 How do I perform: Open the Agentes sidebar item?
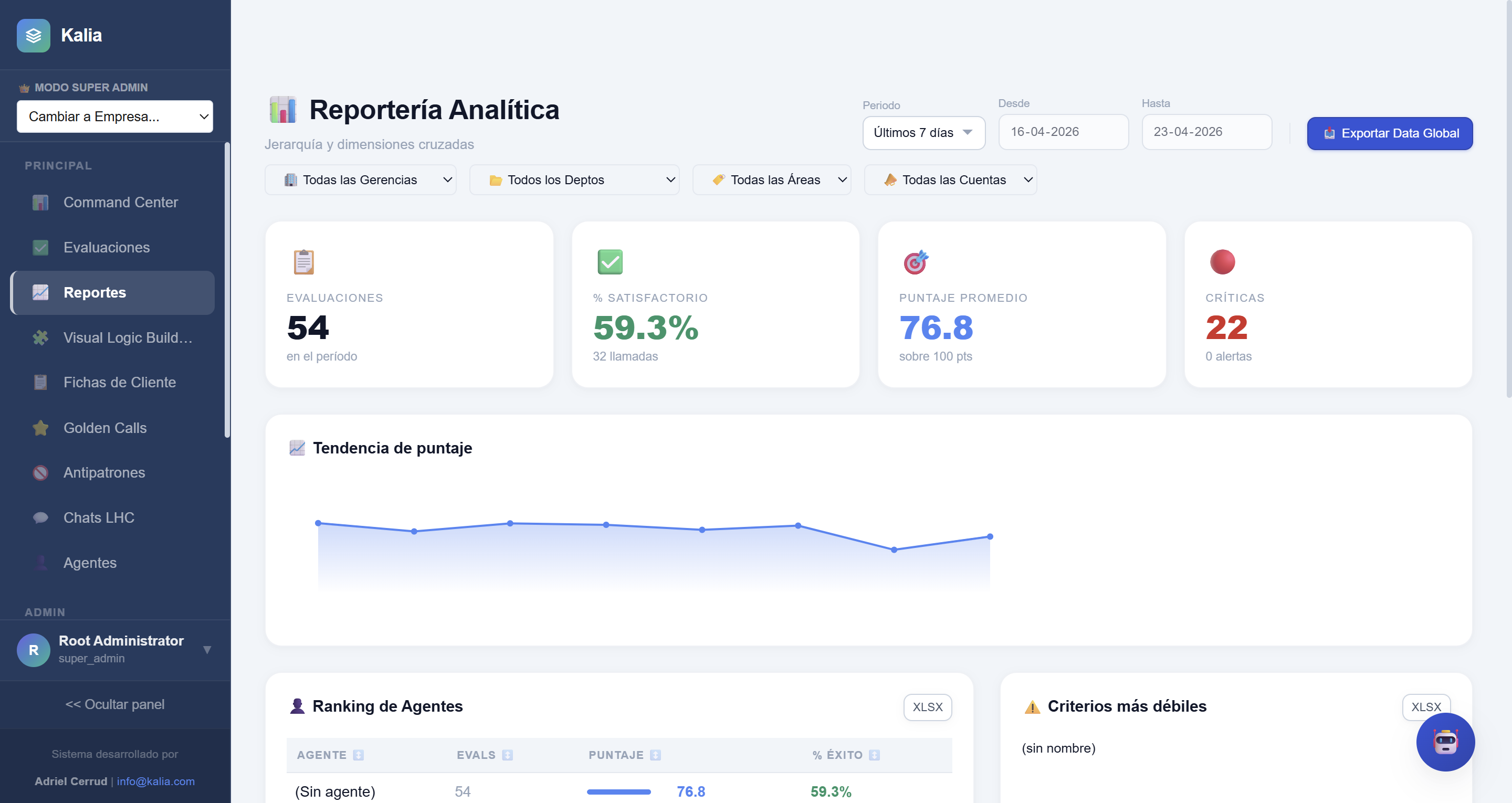point(90,563)
